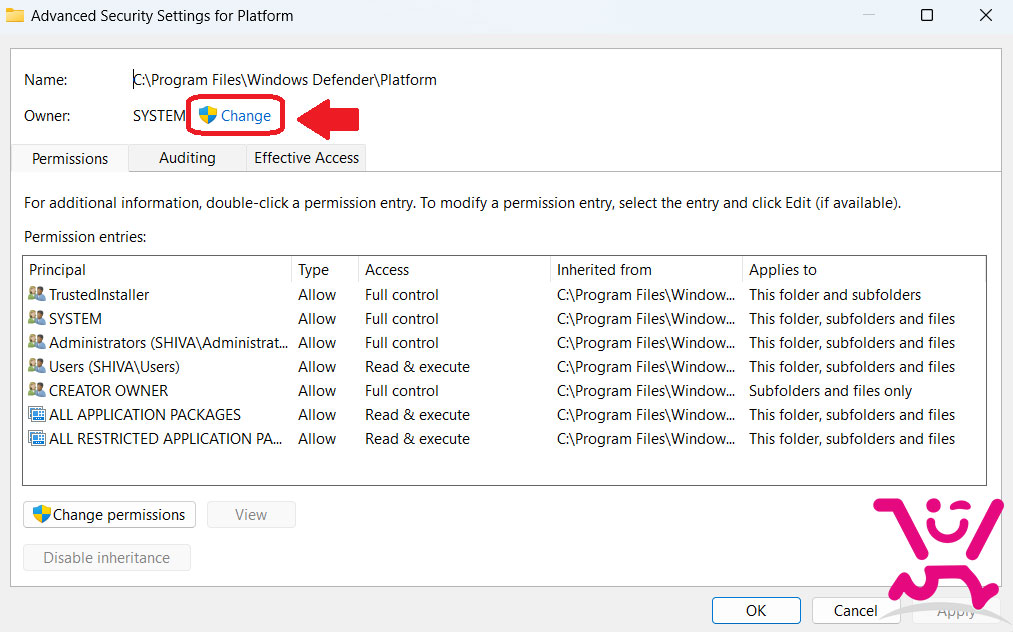
Task: Click the folder path in the Name field
Action: point(285,79)
